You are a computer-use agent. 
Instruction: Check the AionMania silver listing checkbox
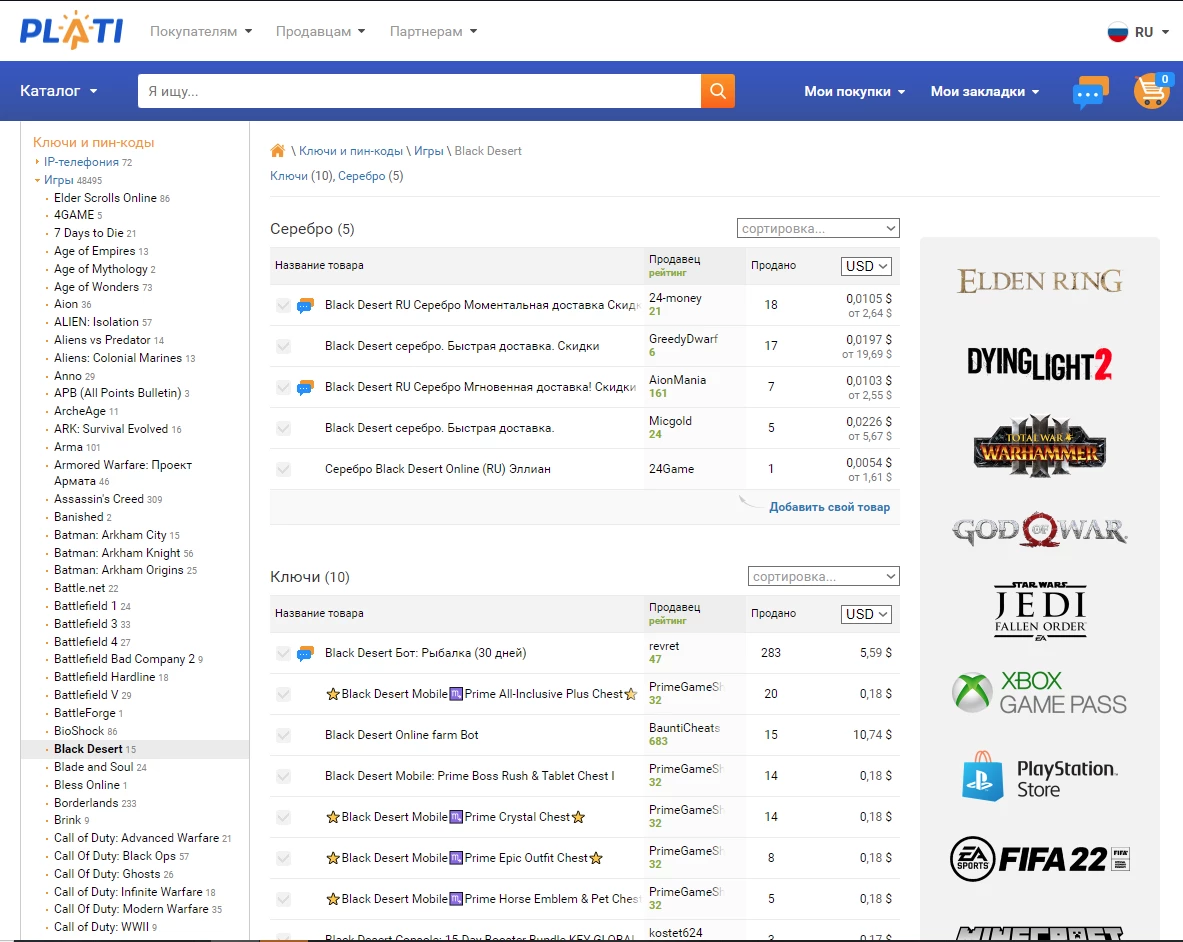tap(284, 387)
